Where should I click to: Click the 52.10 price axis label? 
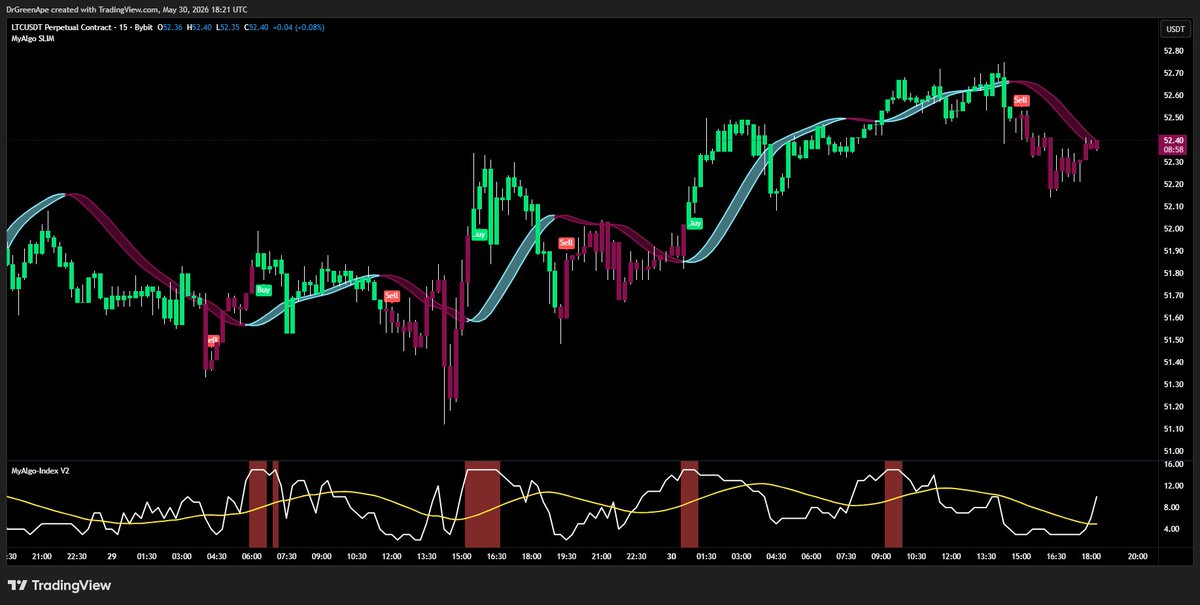1174,207
